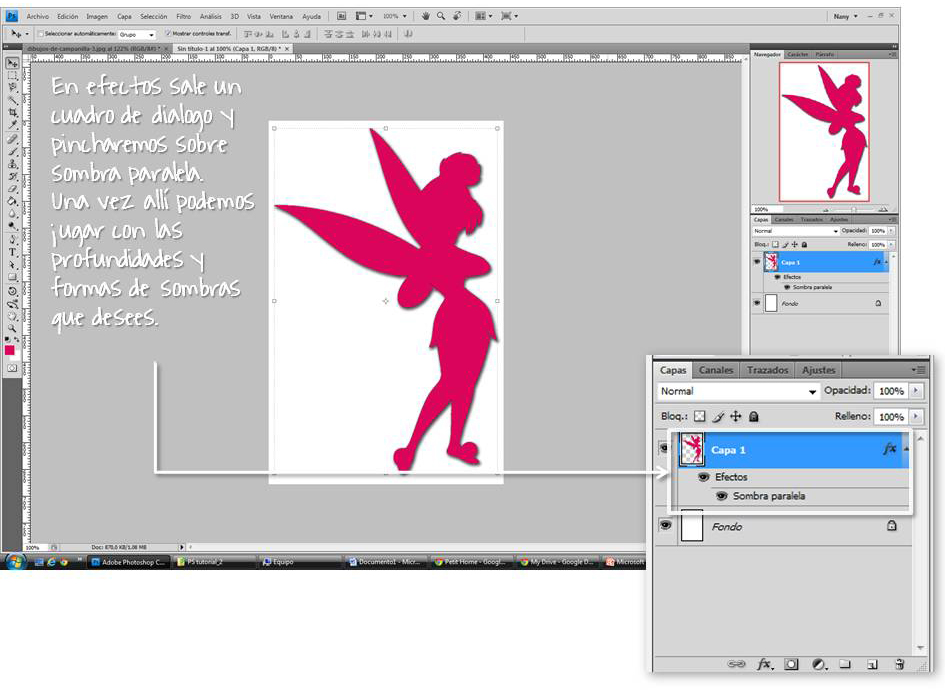Viewport: 945px width, 690px height.
Task: Open dibujos-de-campanilla-3.jpg document tab
Action: (94, 48)
